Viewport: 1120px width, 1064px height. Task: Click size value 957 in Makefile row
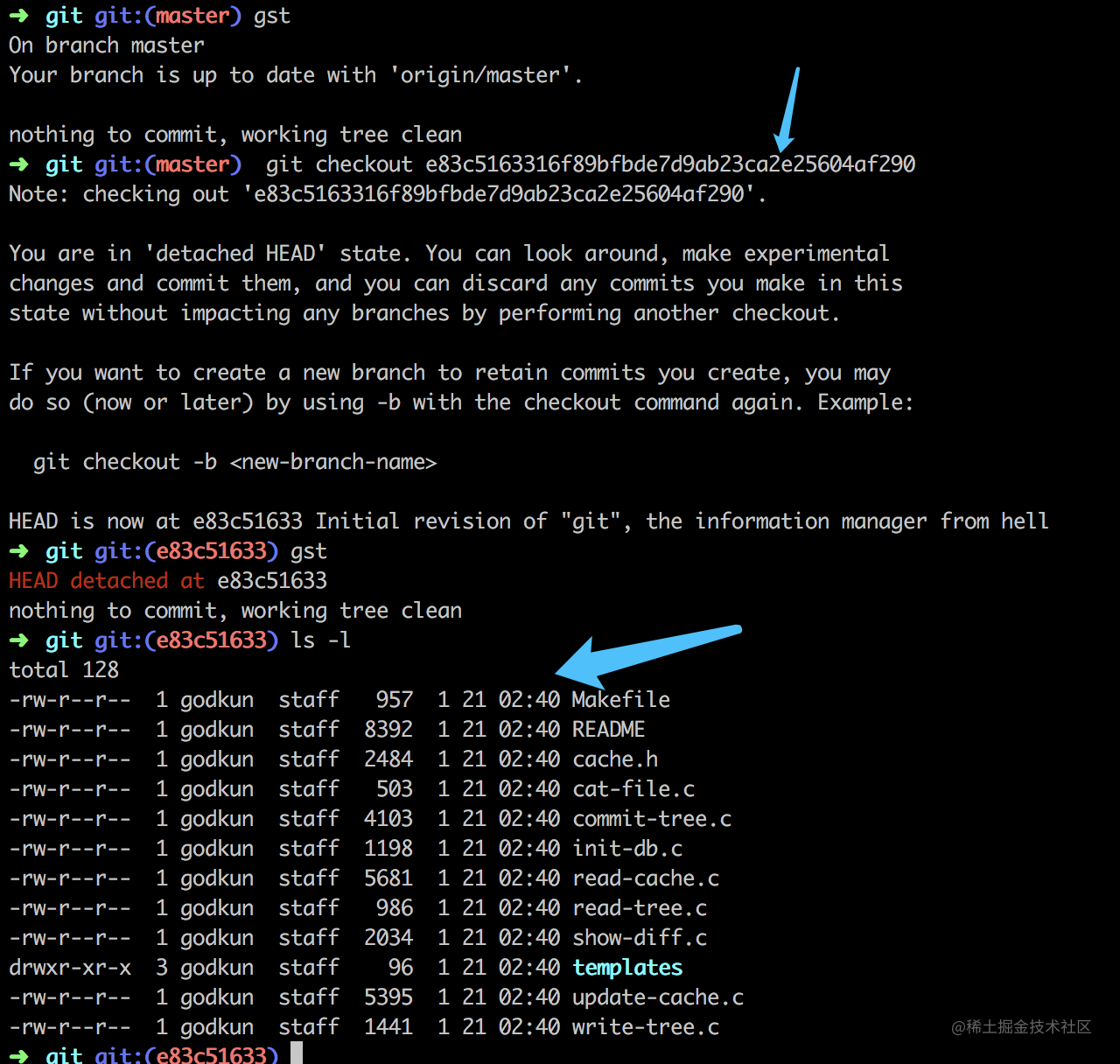tap(395, 699)
